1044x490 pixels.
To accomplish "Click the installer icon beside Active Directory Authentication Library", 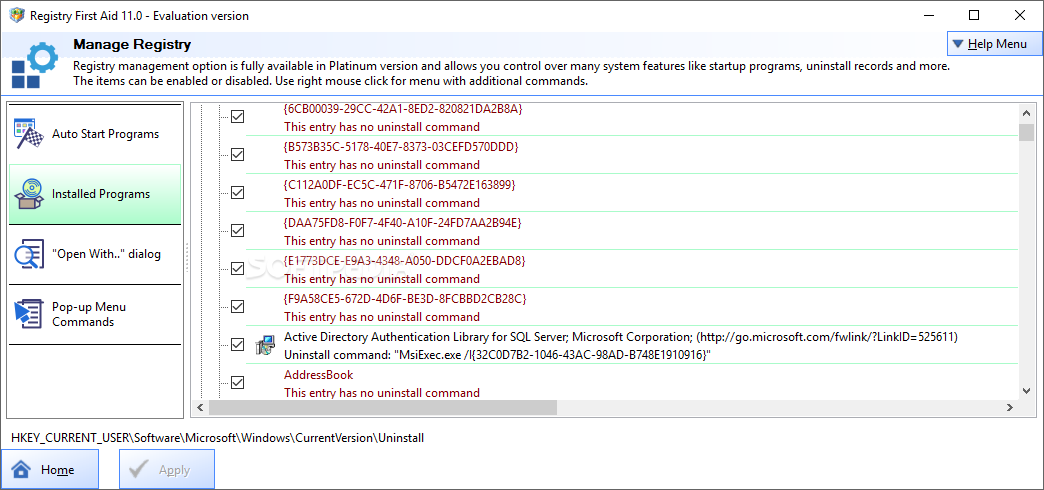I will (x=264, y=345).
